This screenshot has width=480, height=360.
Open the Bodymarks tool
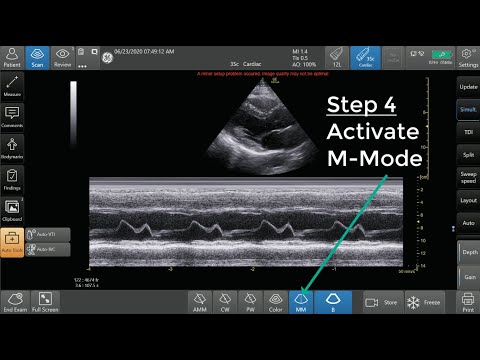(12, 148)
